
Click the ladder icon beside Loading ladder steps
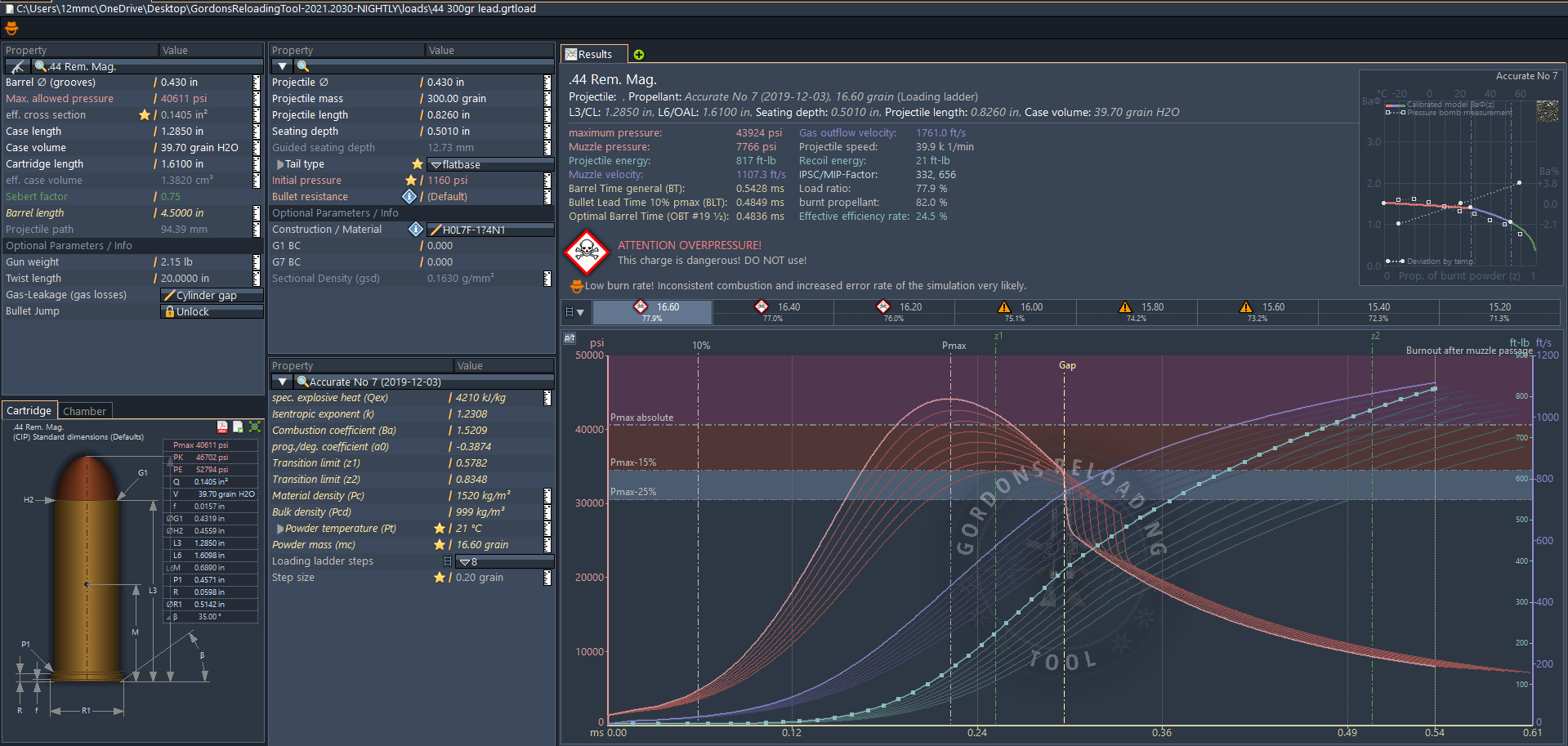pyautogui.click(x=447, y=561)
